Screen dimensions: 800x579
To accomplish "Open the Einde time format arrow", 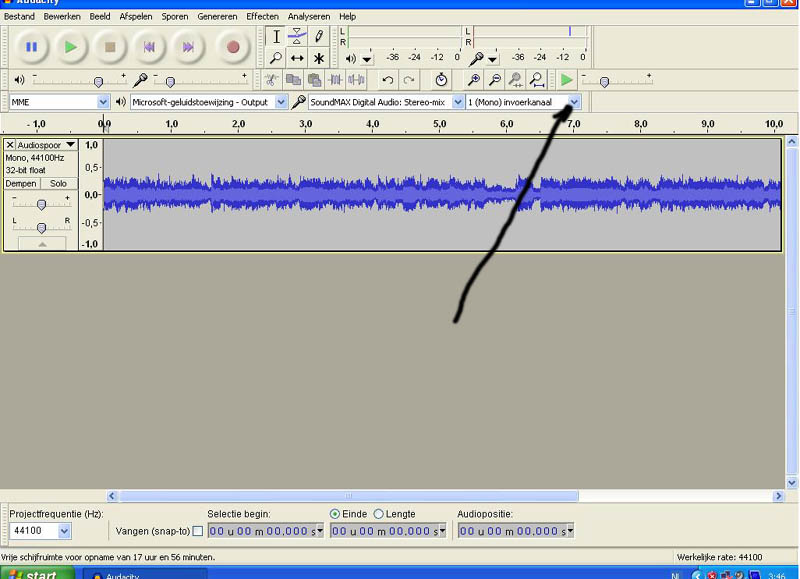I will 442,531.
